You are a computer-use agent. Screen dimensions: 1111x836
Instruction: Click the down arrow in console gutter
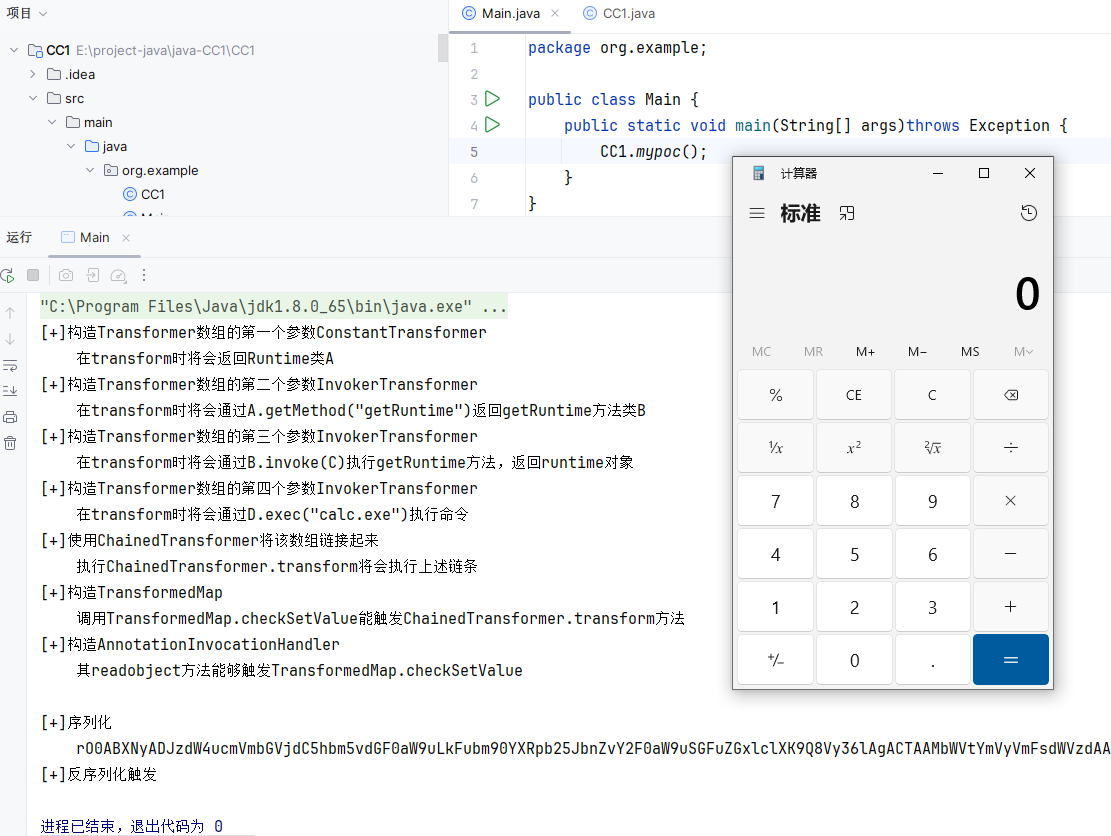pyautogui.click(x=10, y=339)
